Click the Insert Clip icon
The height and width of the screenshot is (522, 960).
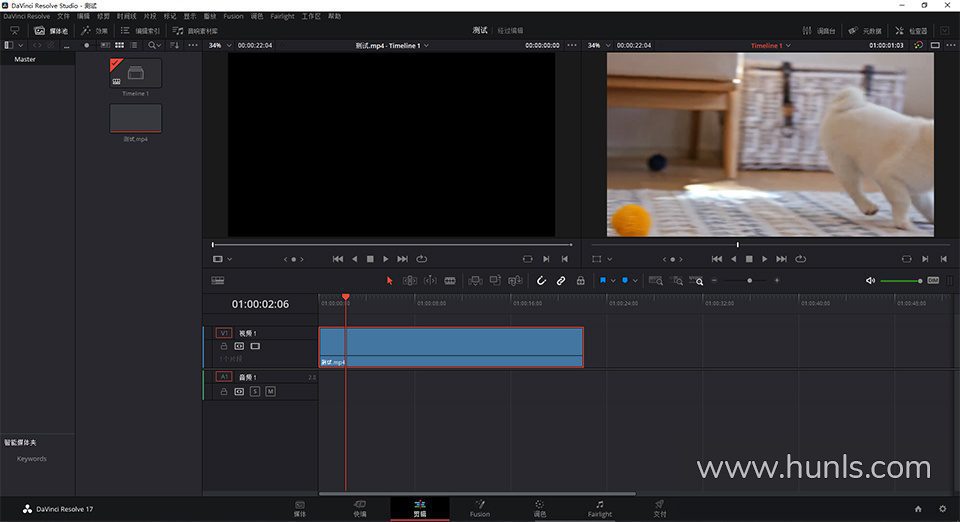click(475, 281)
